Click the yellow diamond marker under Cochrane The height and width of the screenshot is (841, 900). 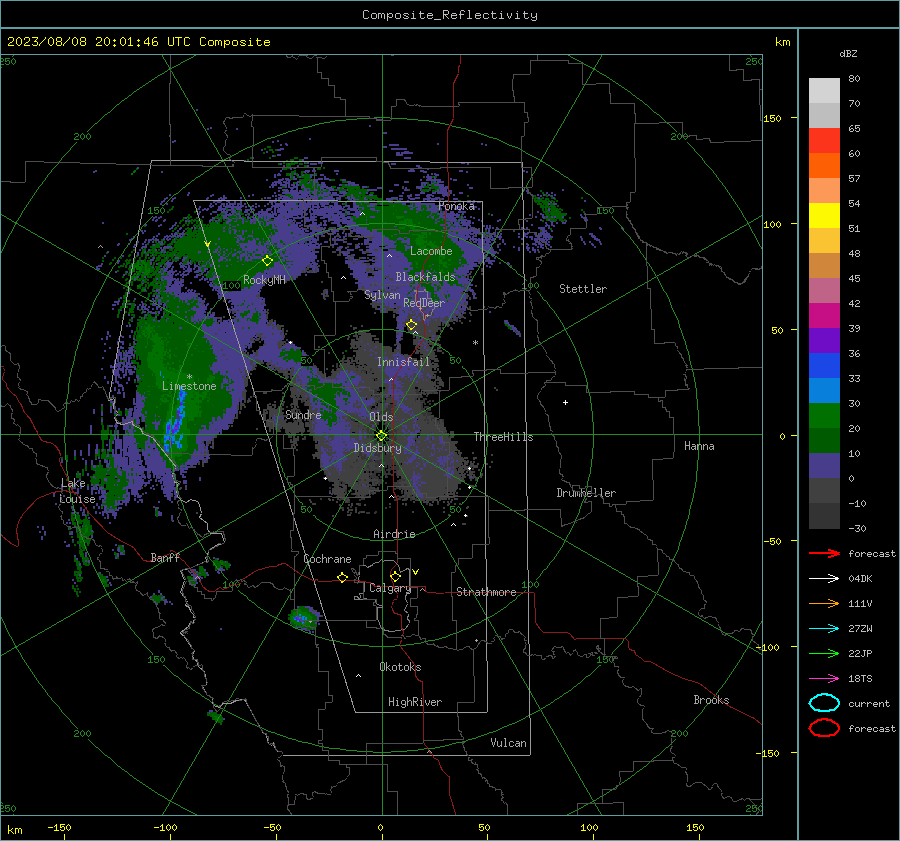(343, 577)
